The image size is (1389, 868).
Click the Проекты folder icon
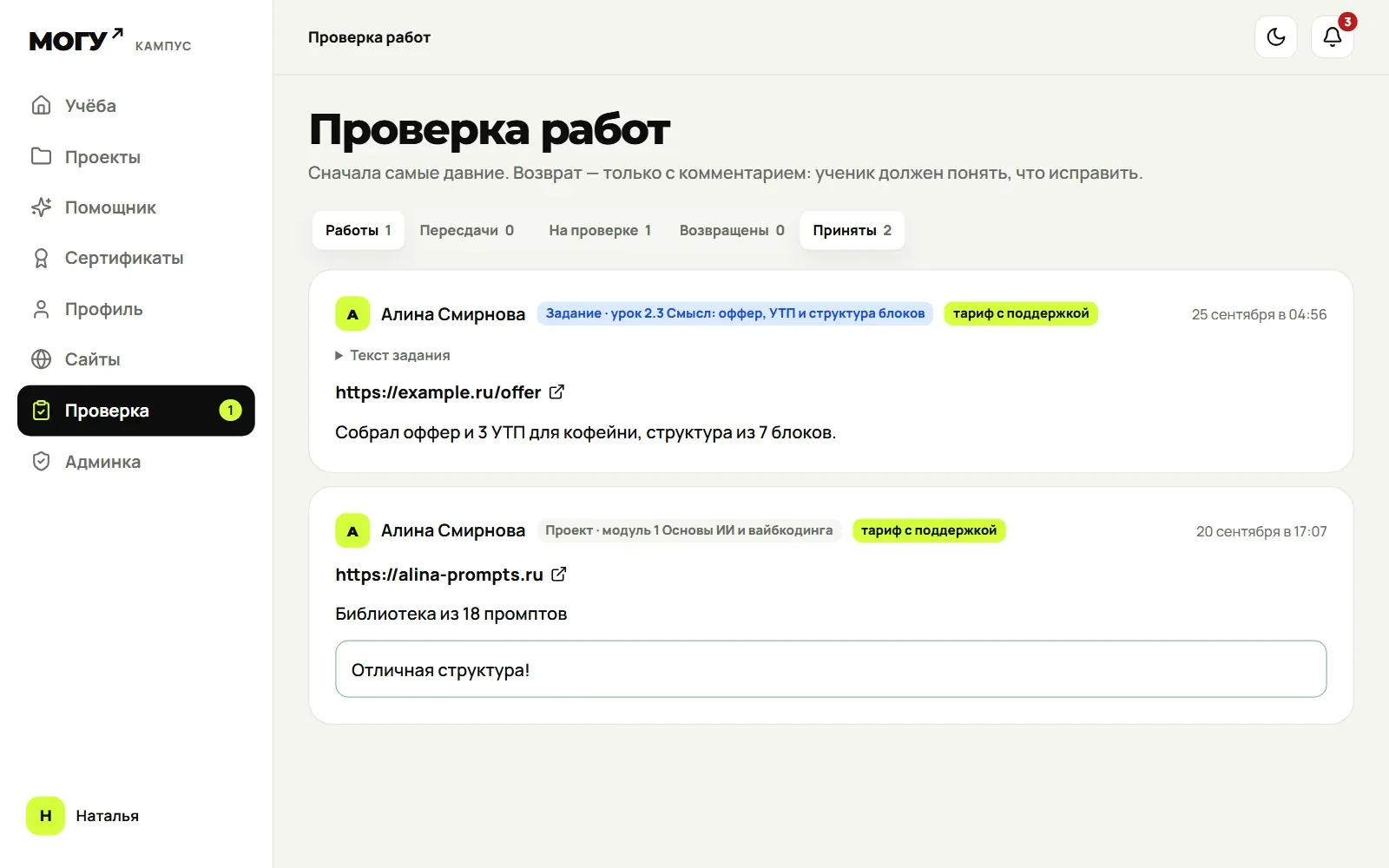41,156
